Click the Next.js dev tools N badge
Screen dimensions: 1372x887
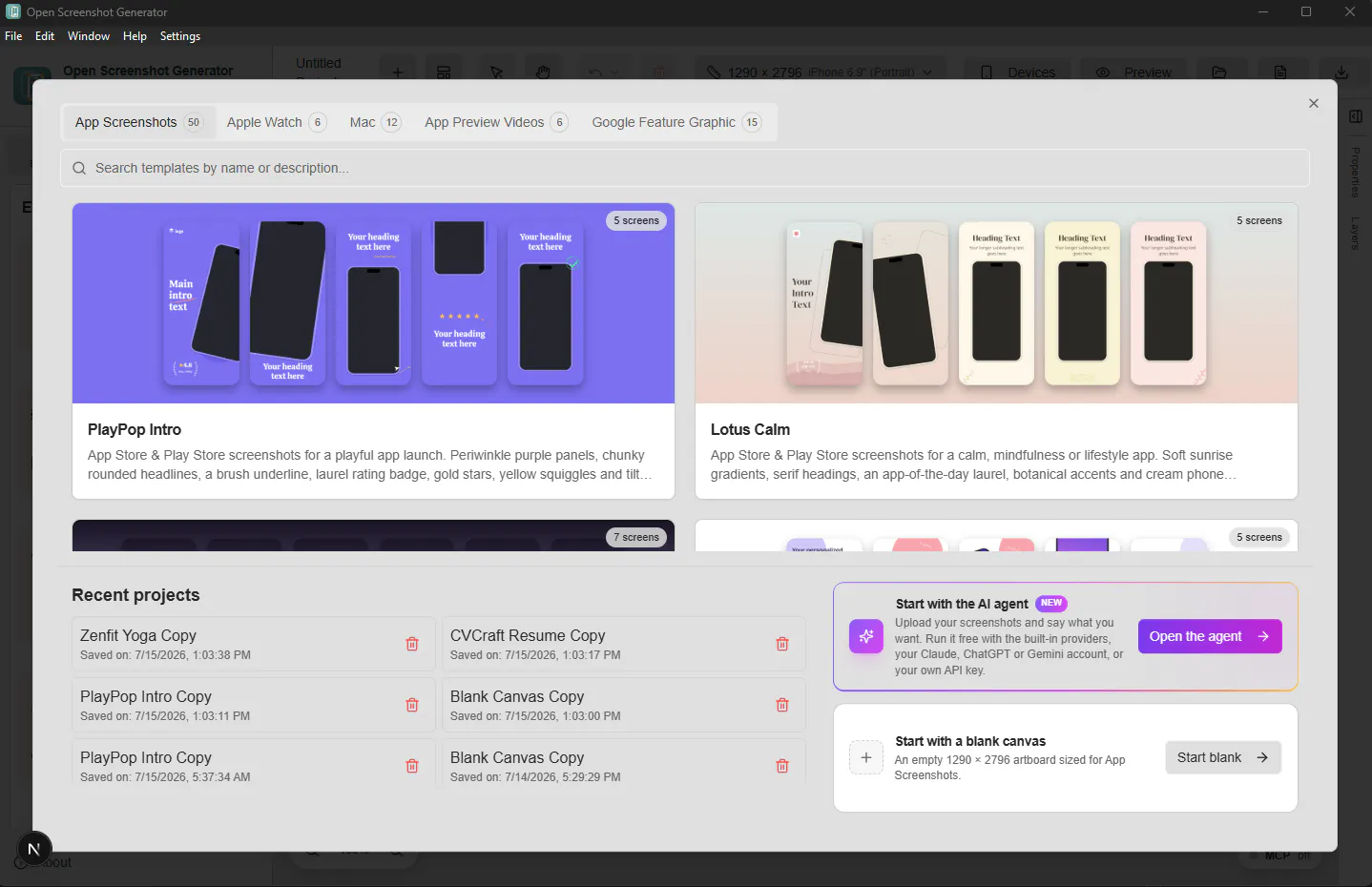pos(34,849)
